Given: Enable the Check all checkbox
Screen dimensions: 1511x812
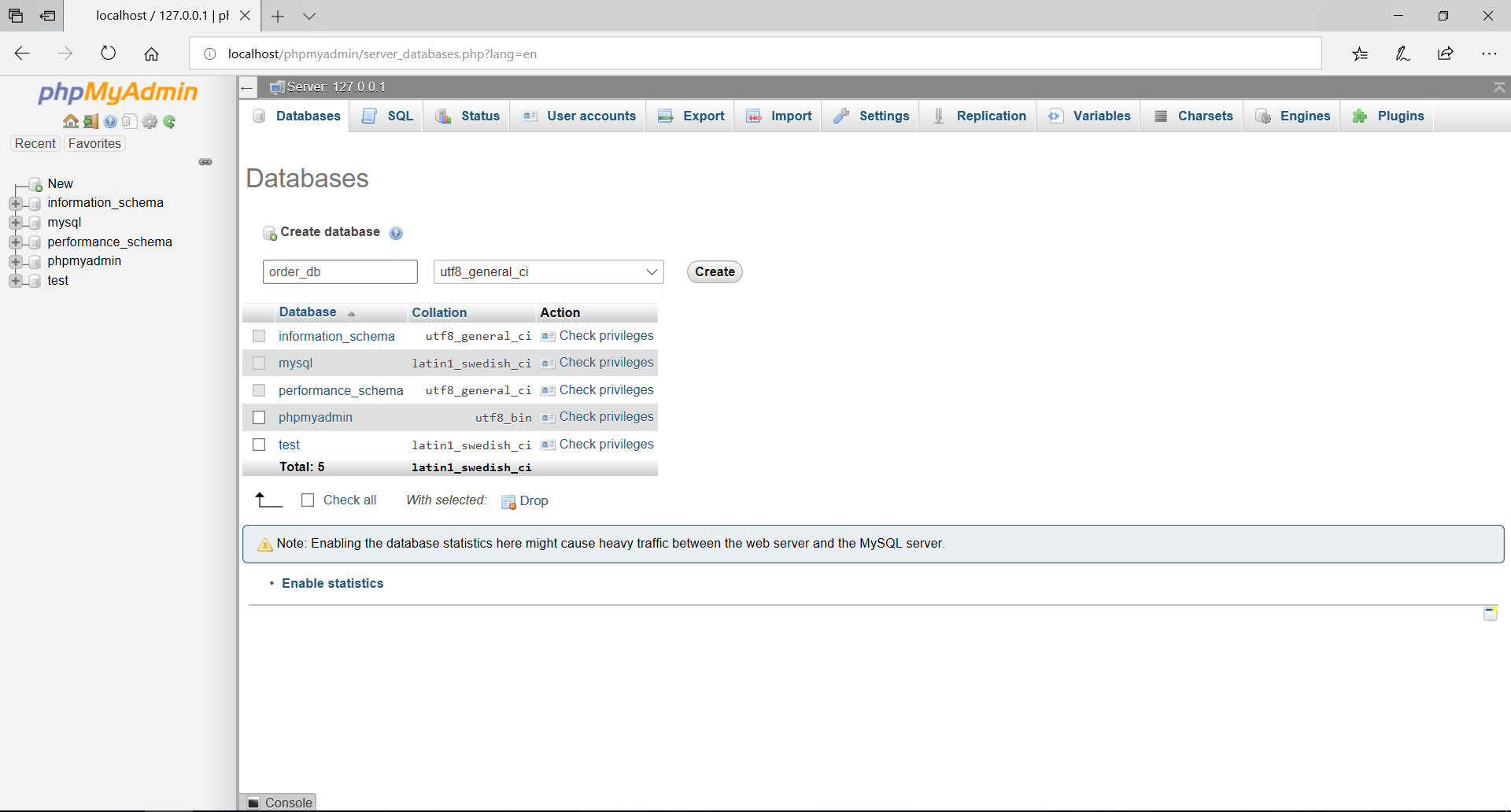Looking at the screenshot, I should click(x=308, y=500).
